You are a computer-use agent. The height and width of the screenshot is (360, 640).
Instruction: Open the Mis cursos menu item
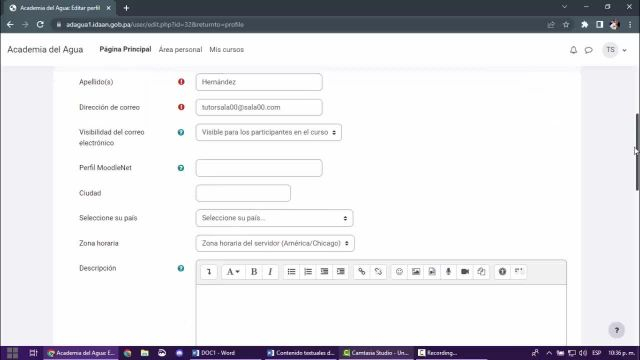[x=227, y=49]
